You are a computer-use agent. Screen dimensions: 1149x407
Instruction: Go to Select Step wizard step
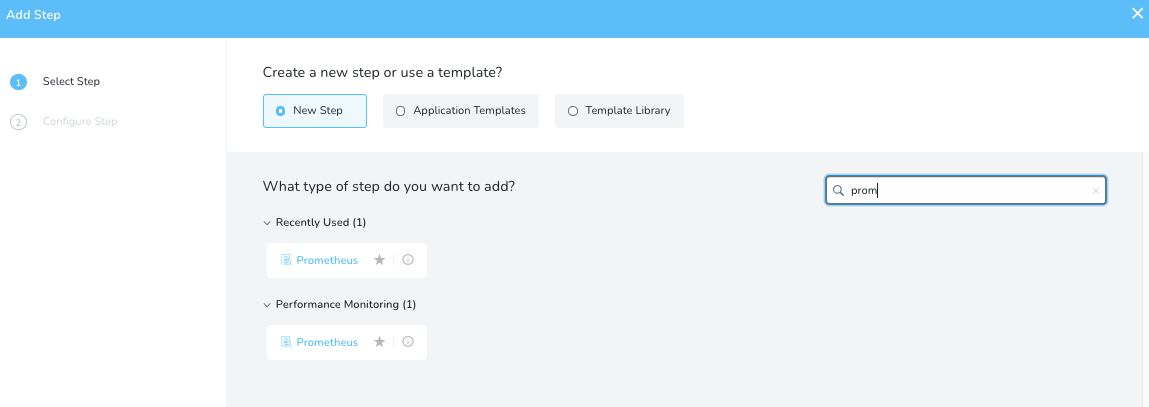(x=71, y=81)
